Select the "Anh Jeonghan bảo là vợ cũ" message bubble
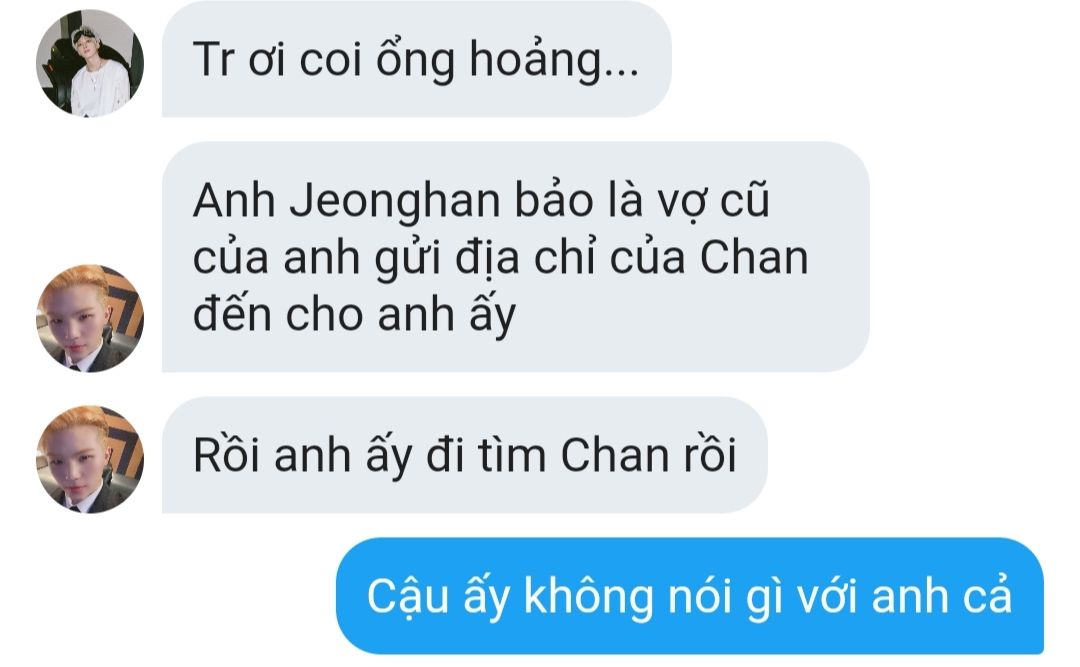Screen dimensions: 1080x667 point(515,257)
